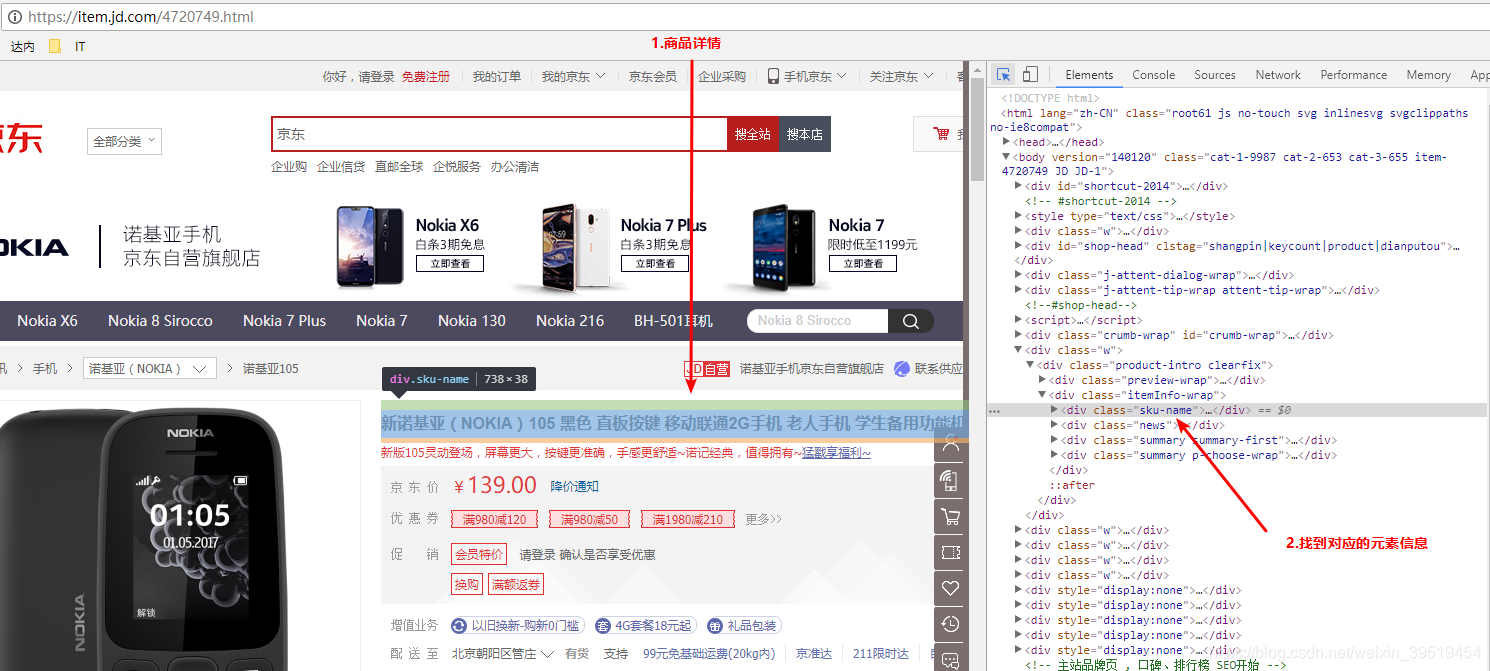Click the sidebar coupon ticket icon
The image size is (1490, 671).
point(950,552)
